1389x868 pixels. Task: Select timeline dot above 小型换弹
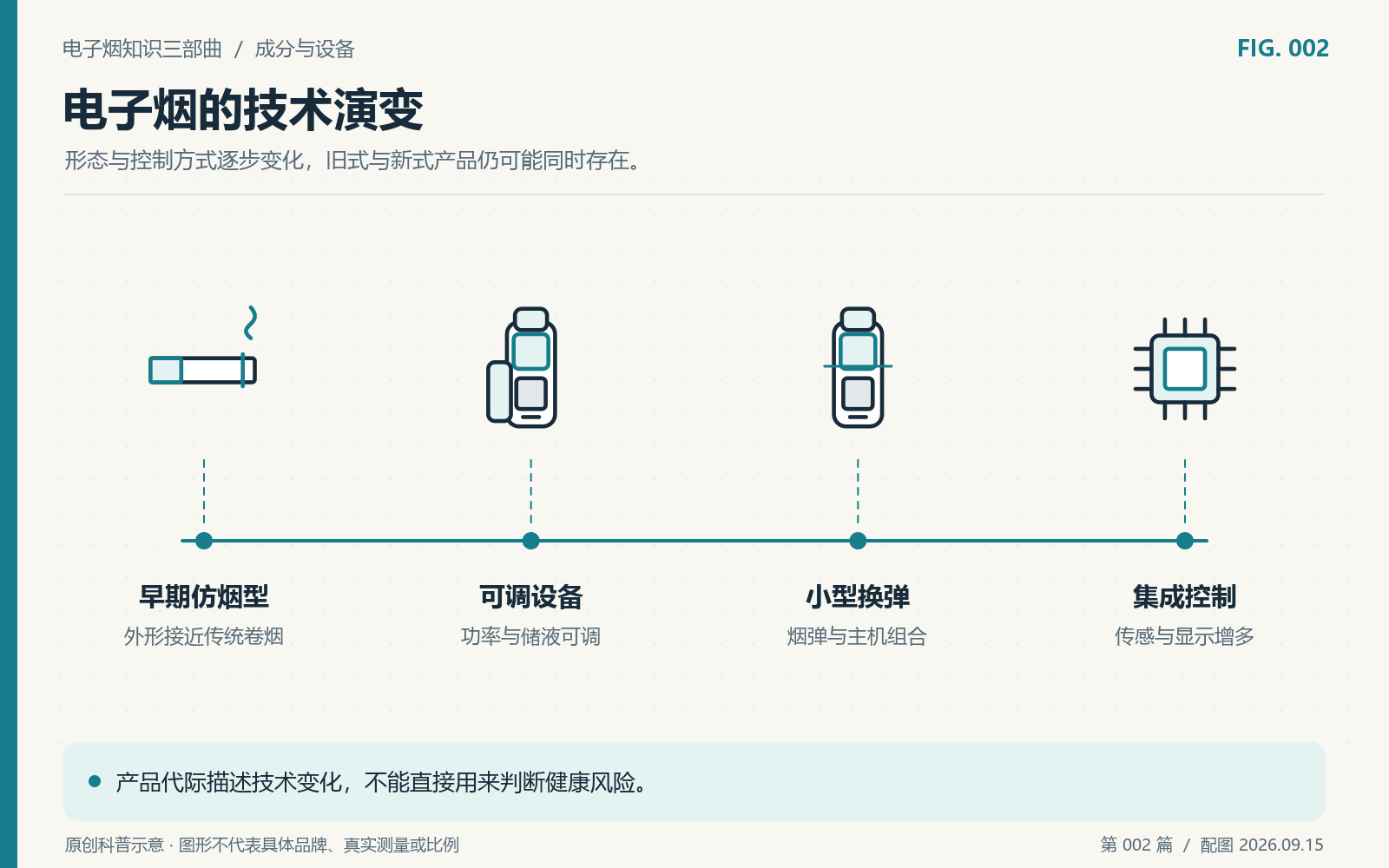coord(858,541)
